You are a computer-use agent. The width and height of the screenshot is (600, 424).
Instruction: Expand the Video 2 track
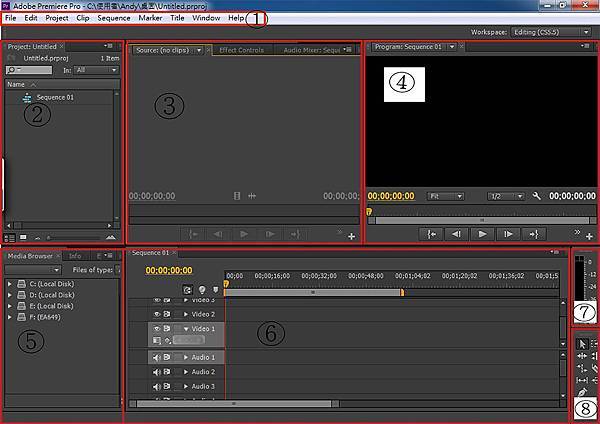[x=186, y=314]
